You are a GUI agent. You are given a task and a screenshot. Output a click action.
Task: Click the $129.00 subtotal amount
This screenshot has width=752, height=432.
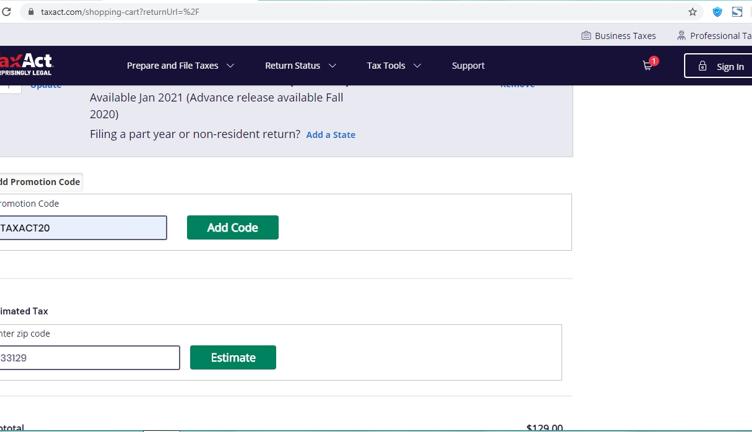pyautogui.click(x=544, y=427)
